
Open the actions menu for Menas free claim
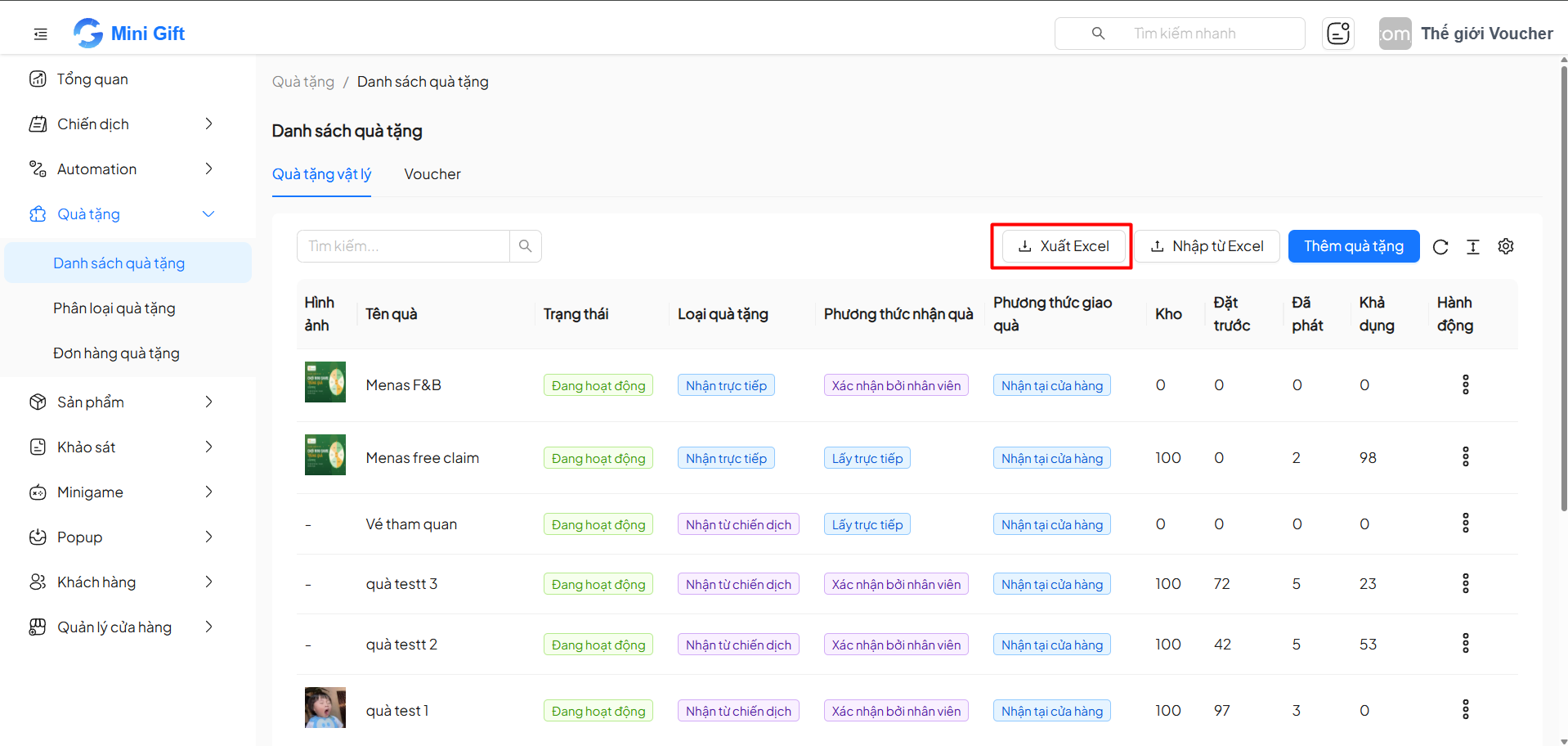1466,456
